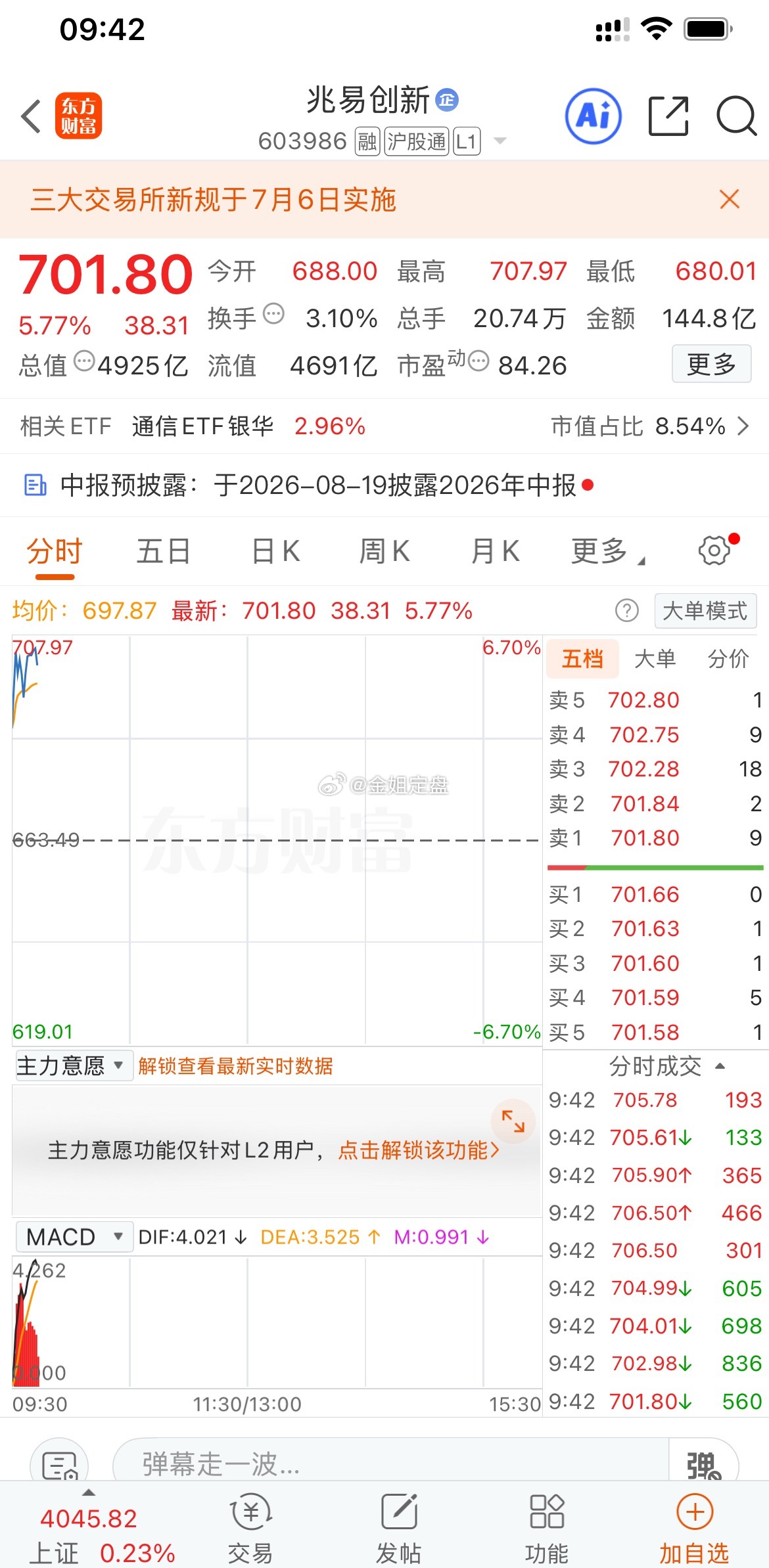This screenshot has width=769, height=1568.
Task: Toggle 大单模式 button
Action: click(705, 611)
